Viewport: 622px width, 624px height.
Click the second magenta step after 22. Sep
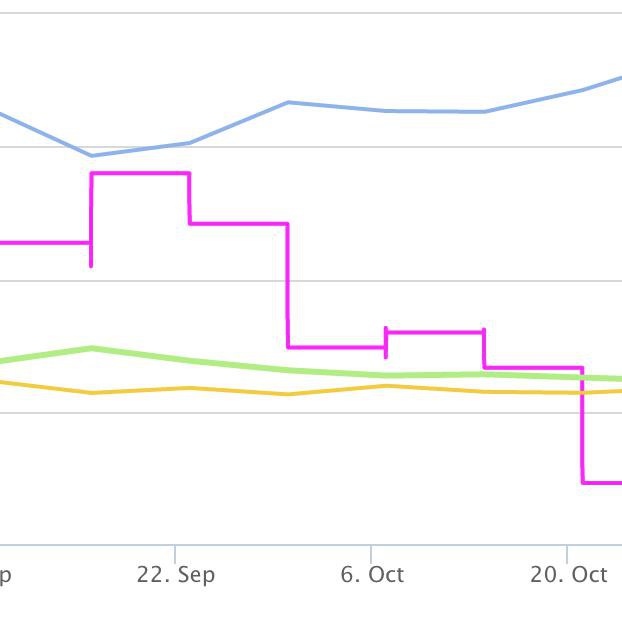[238, 223]
